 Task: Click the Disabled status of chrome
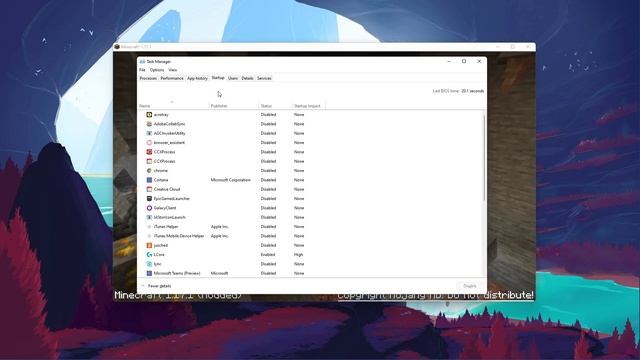point(268,171)
